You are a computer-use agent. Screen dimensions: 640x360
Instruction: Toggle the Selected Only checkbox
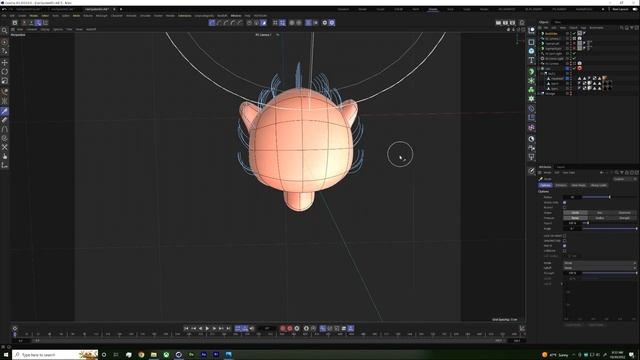(564, 241)
